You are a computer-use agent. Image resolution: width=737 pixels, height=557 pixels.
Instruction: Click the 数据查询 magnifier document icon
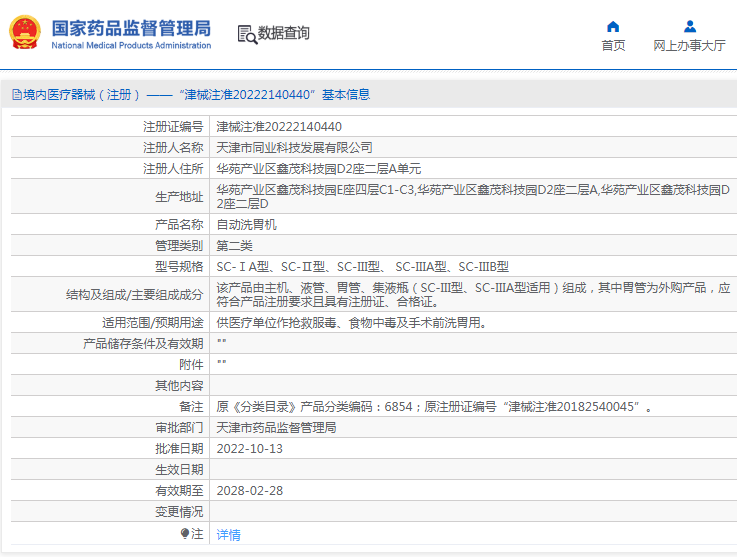246,34
